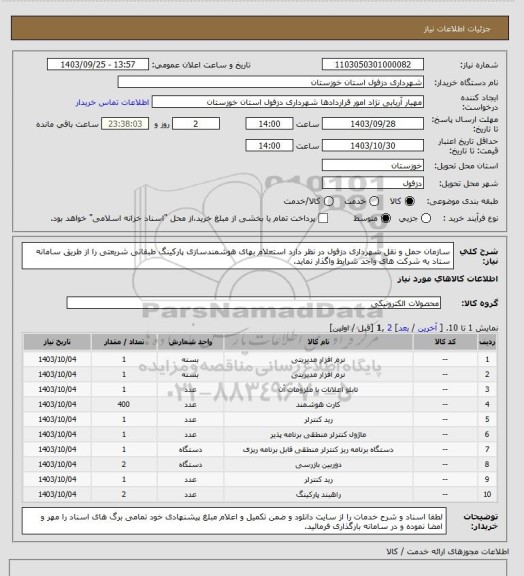This screenshot has width=524, height=576.
Task: Select row 6 ماژول کنترلر منطقی برنامه پذیر
Action: point(260,435)
